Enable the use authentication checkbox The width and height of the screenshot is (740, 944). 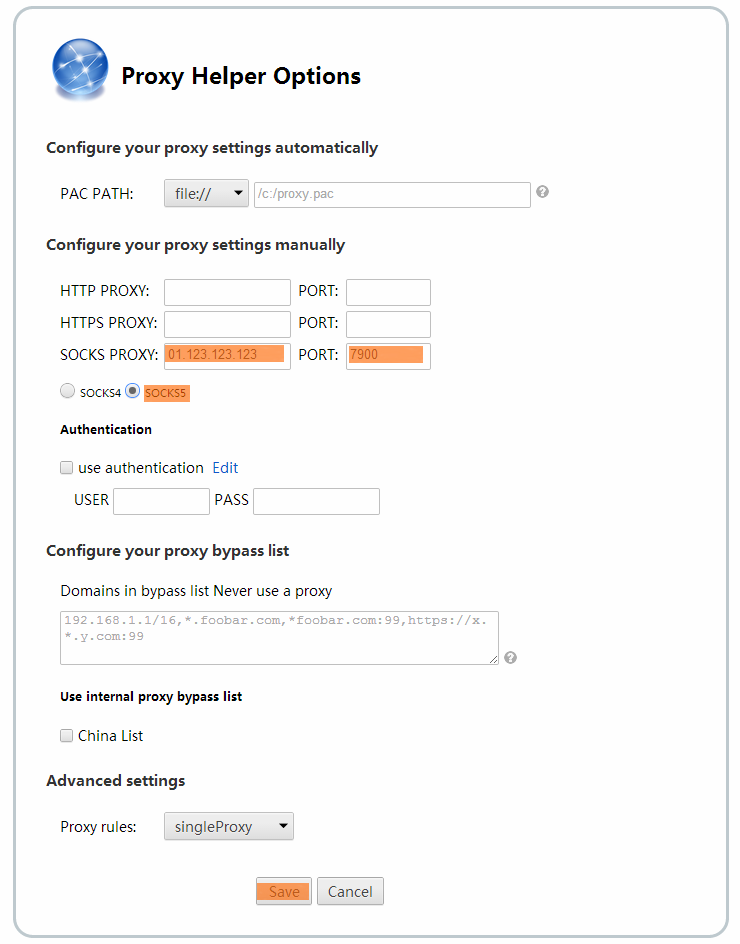pyautogui.click(x=67, y=468)
